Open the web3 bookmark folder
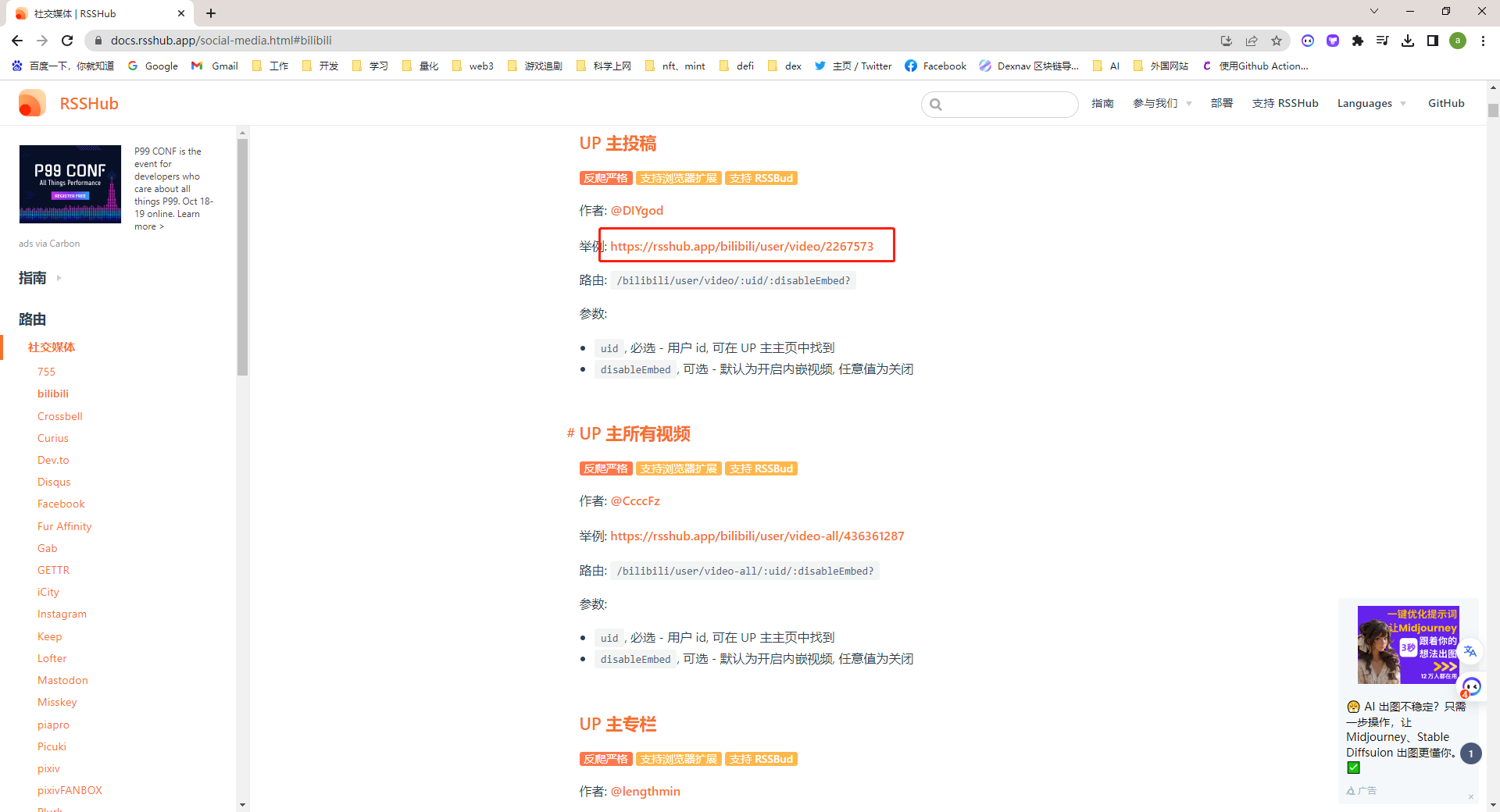 pos(473,66)
